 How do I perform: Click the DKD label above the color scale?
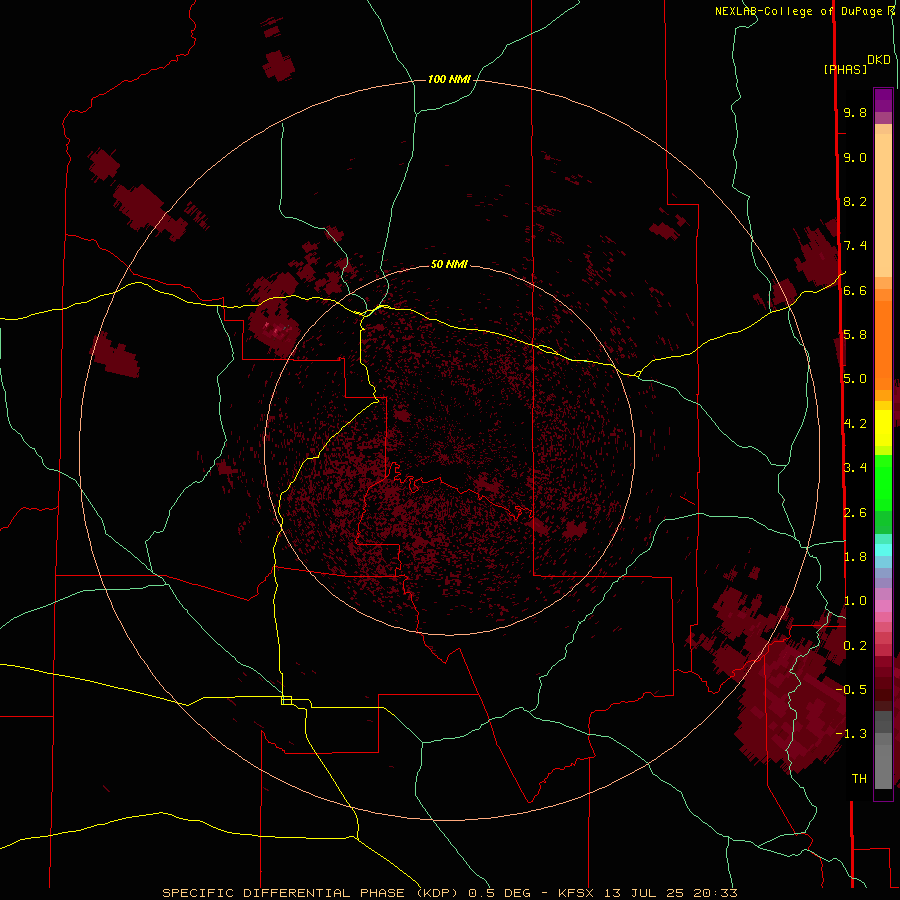[x=879, y=60]
